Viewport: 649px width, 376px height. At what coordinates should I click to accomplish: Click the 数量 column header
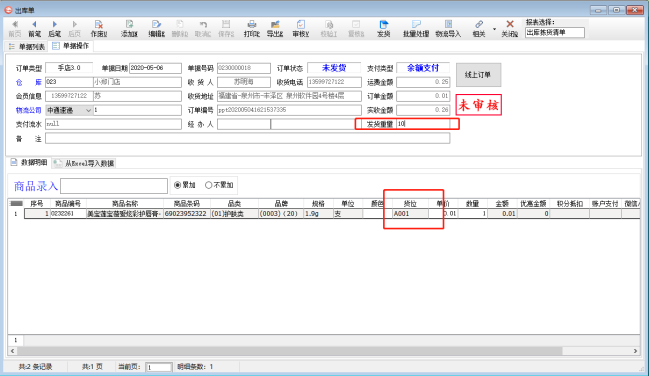coord(472,203)
